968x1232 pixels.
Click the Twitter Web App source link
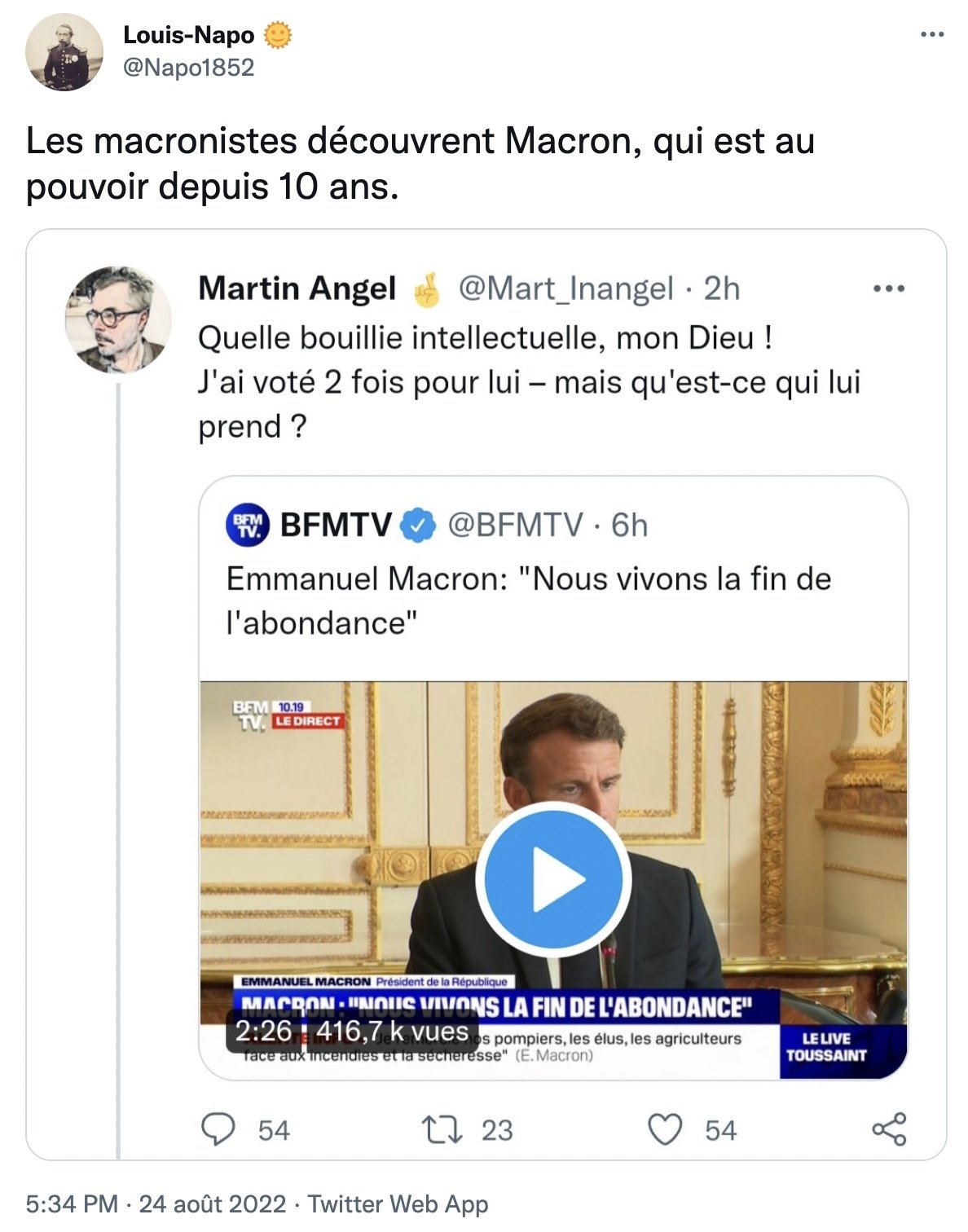pyautogui.click(x=398, y=1203)
